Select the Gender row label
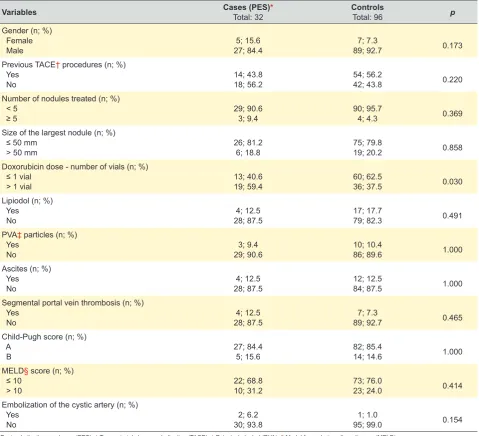Screen dimensions: 479x436 pos(27,31)
